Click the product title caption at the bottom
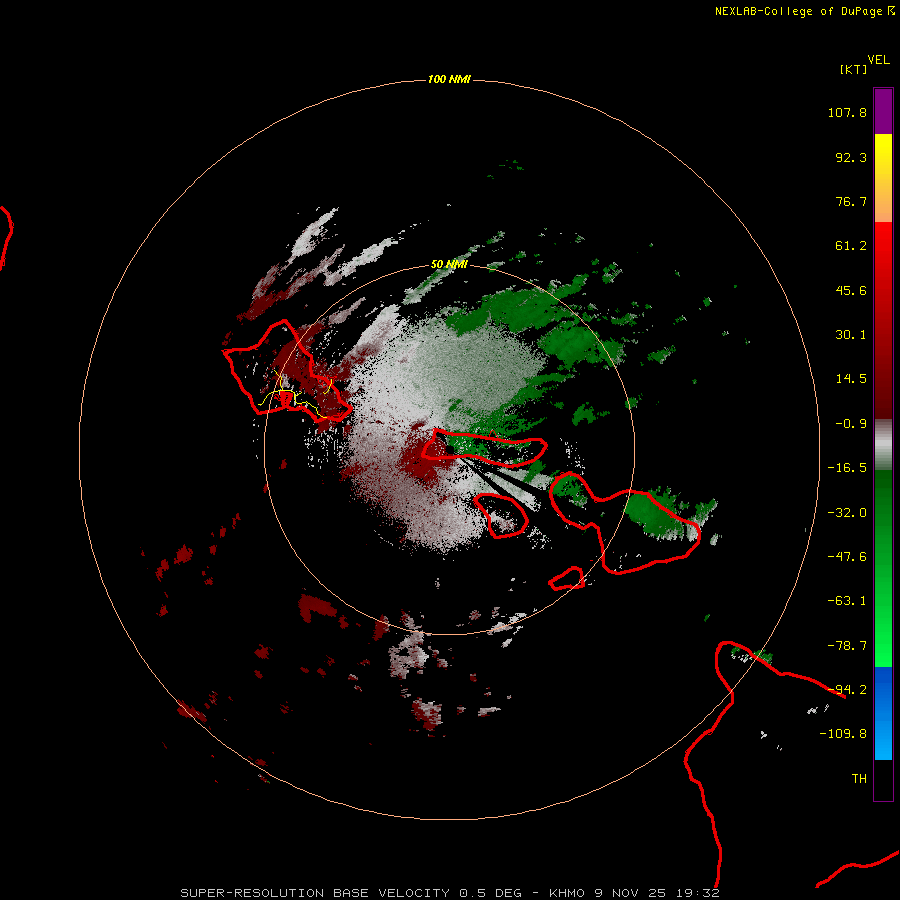 point(450,893)
